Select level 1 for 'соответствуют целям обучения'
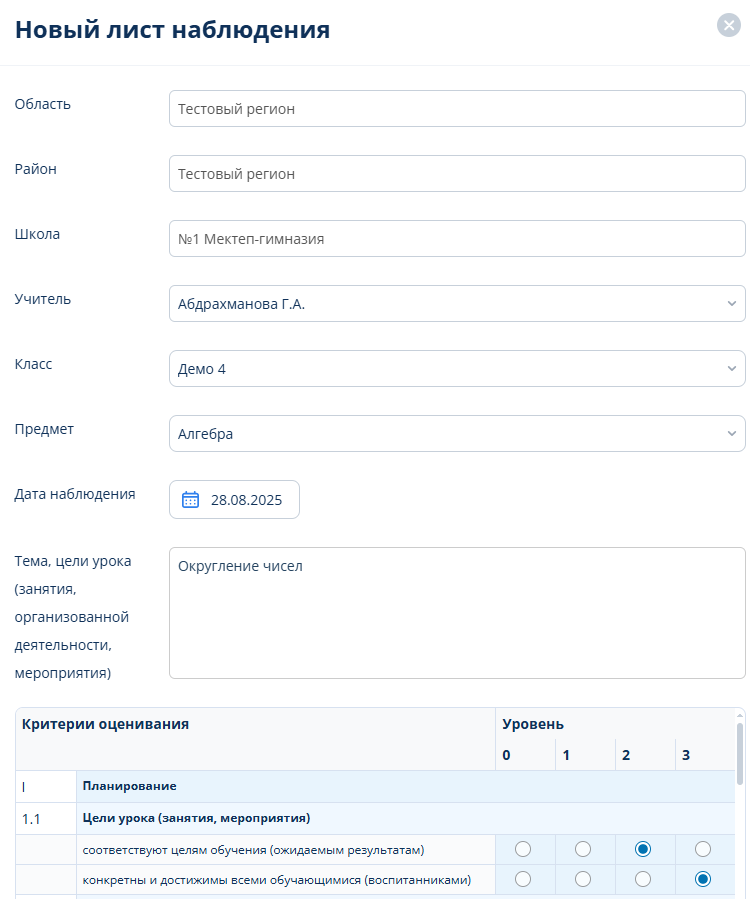Screen dimensions: 750x899 click(x=583, y=849)
